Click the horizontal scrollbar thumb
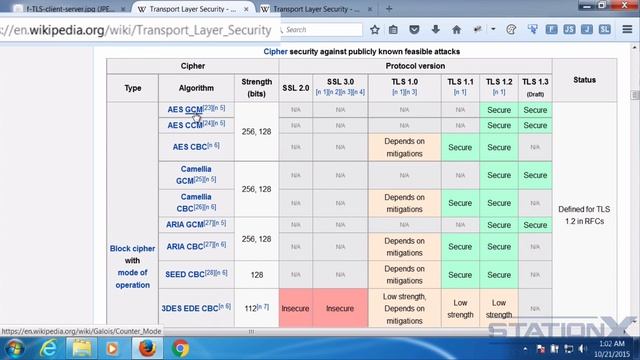This screenshot has height=360, width=640. coord(251,331)
